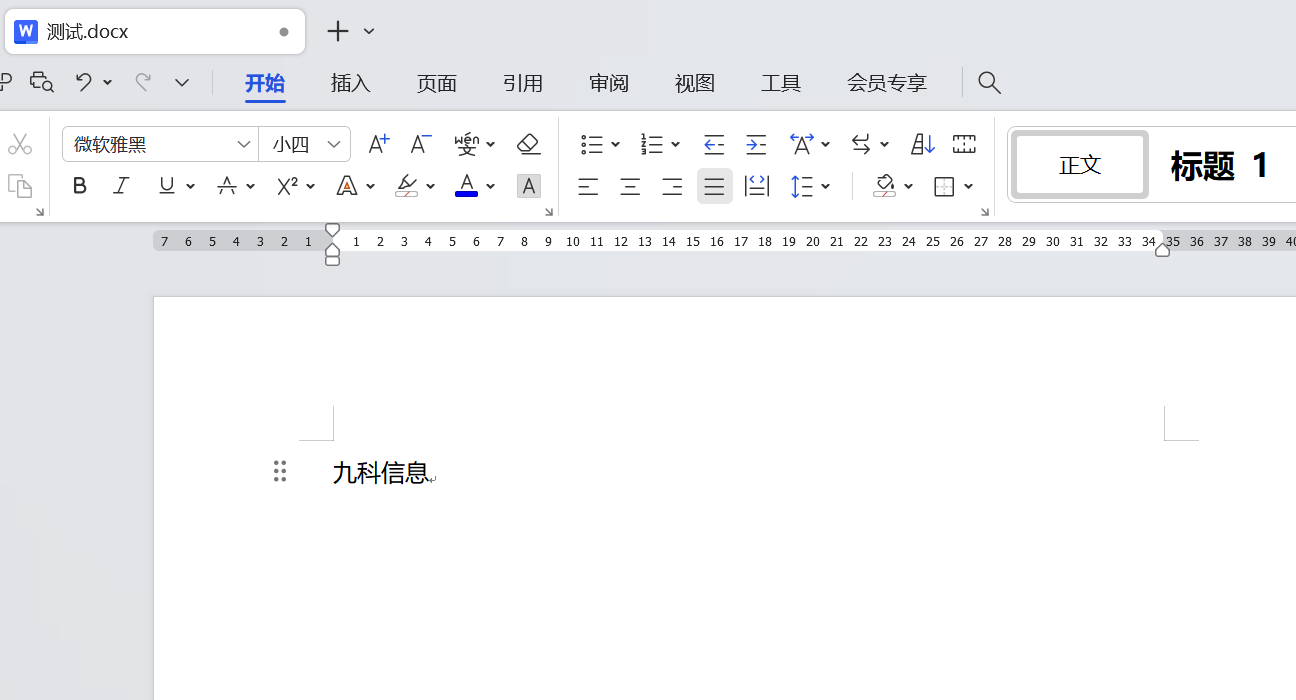1296x700 pixels.
Task: Expand the line spacing dropdown arrow
Action: (826, 186)
